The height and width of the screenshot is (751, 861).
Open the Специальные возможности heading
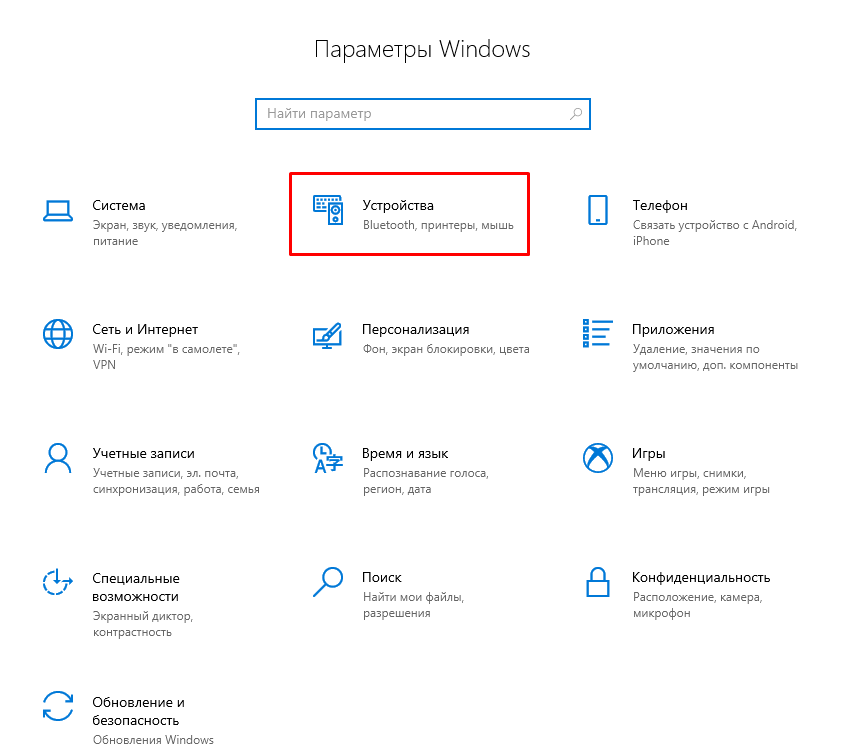[136, 587]
